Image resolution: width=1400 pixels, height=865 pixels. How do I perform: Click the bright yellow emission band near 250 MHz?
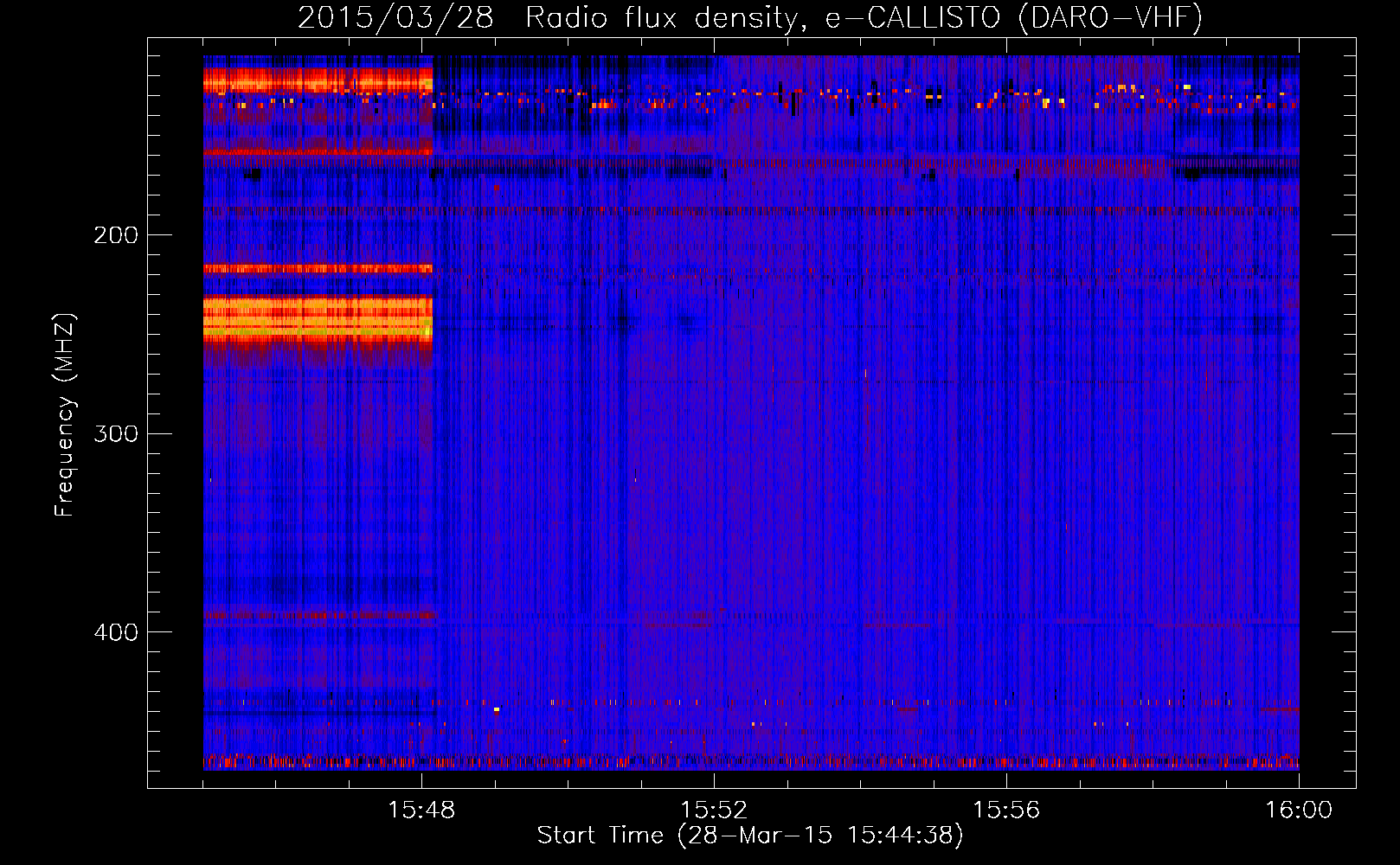click(x=318, y=317)
